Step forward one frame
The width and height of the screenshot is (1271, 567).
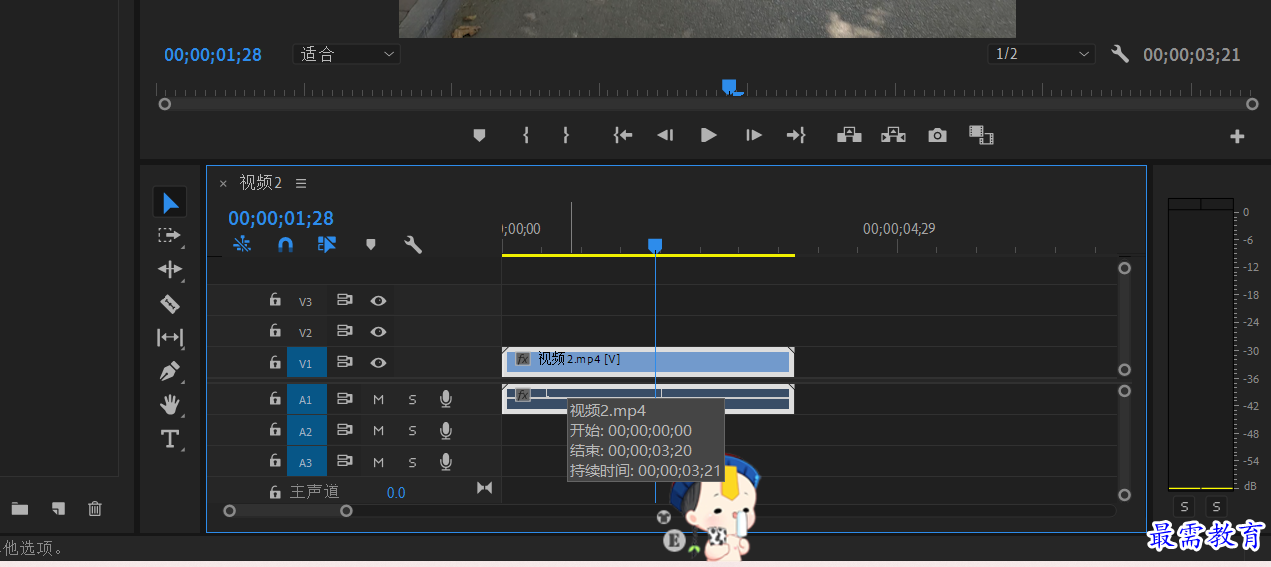click(754, 135)
